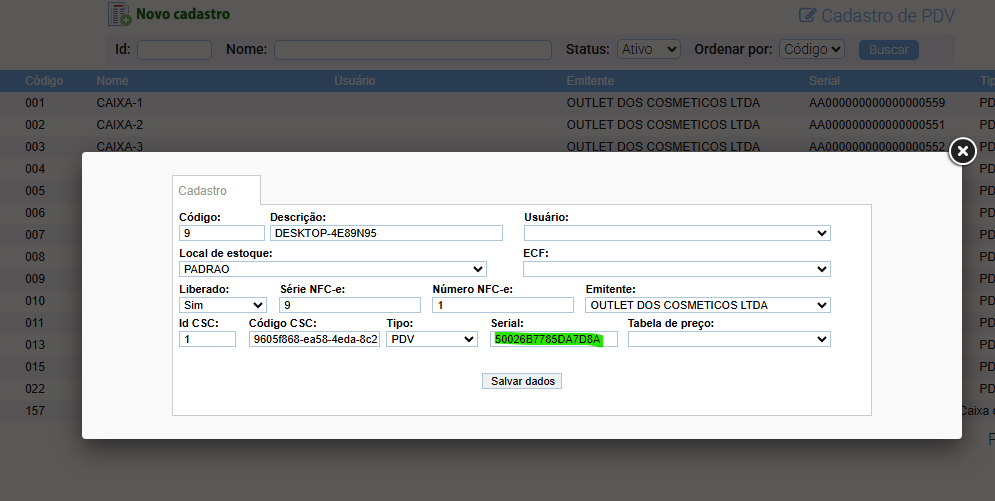The image size is (995, 501).
Task: Expand the Tabela de preço dropdown
Action: coord(728,339)
